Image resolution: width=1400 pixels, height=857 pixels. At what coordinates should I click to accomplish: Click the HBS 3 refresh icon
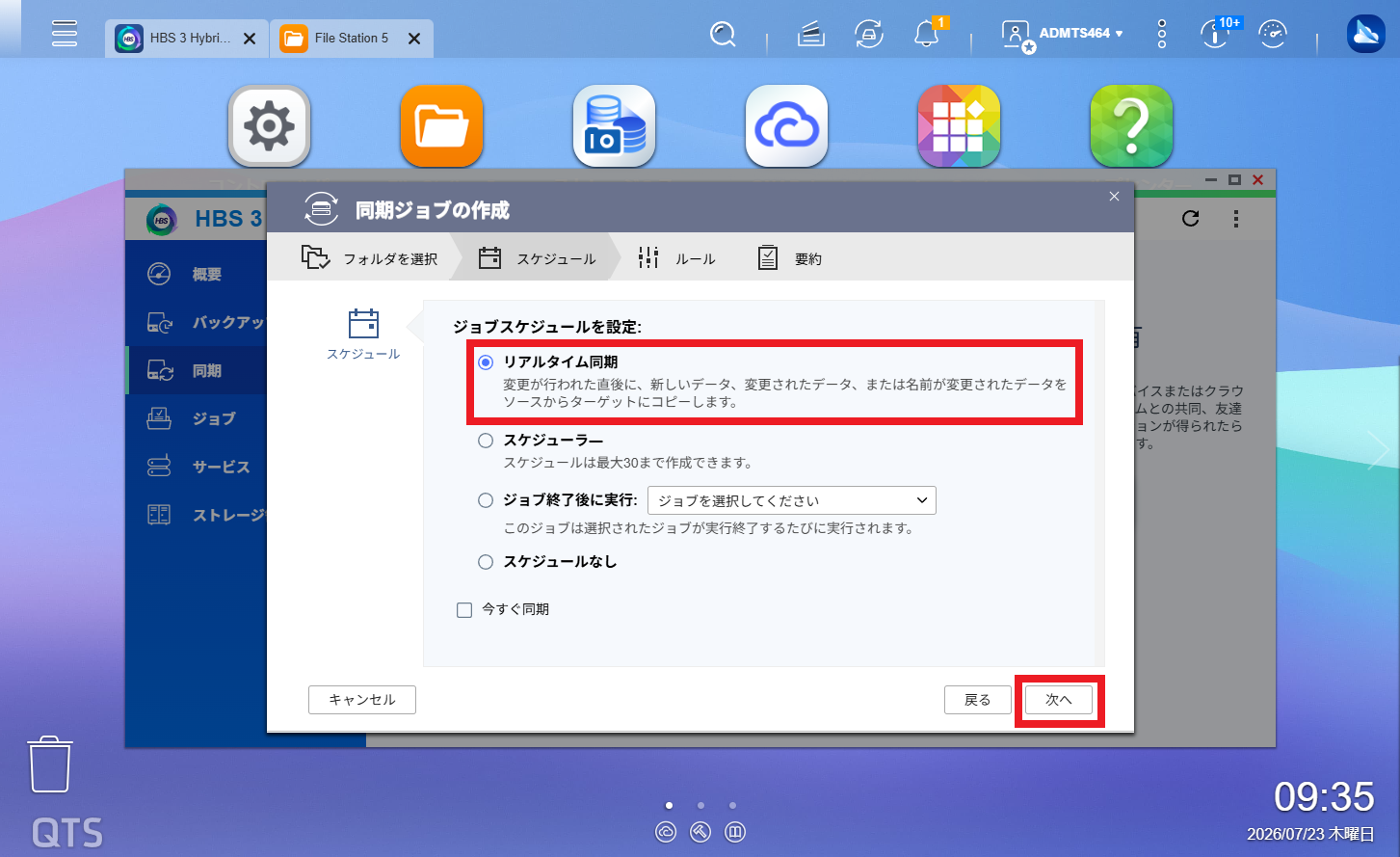pos(1191,219)
